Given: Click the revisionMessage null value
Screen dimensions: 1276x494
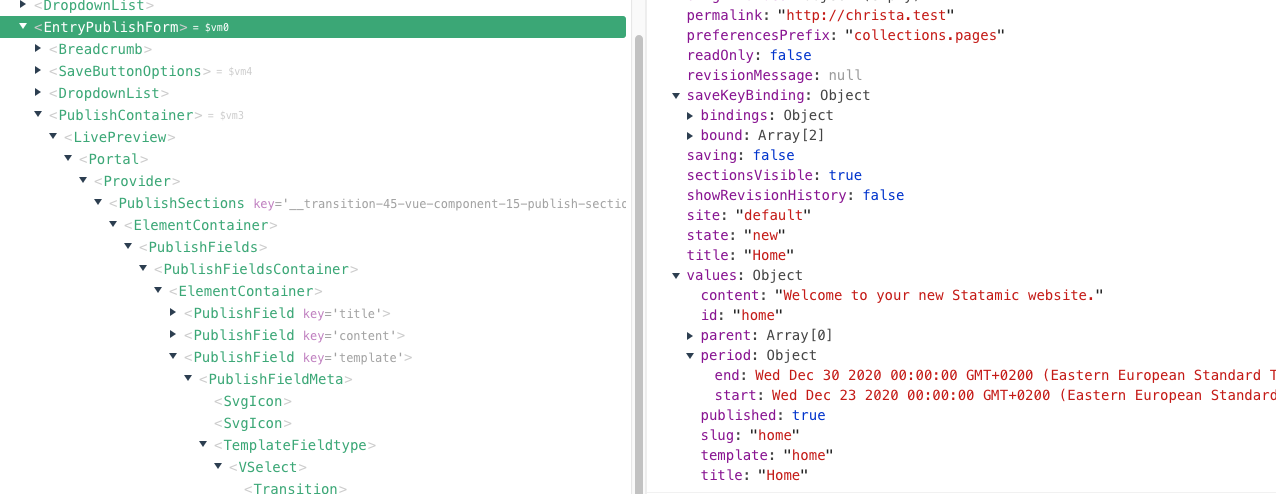Looking at the screenshot, I should (845, 75).
